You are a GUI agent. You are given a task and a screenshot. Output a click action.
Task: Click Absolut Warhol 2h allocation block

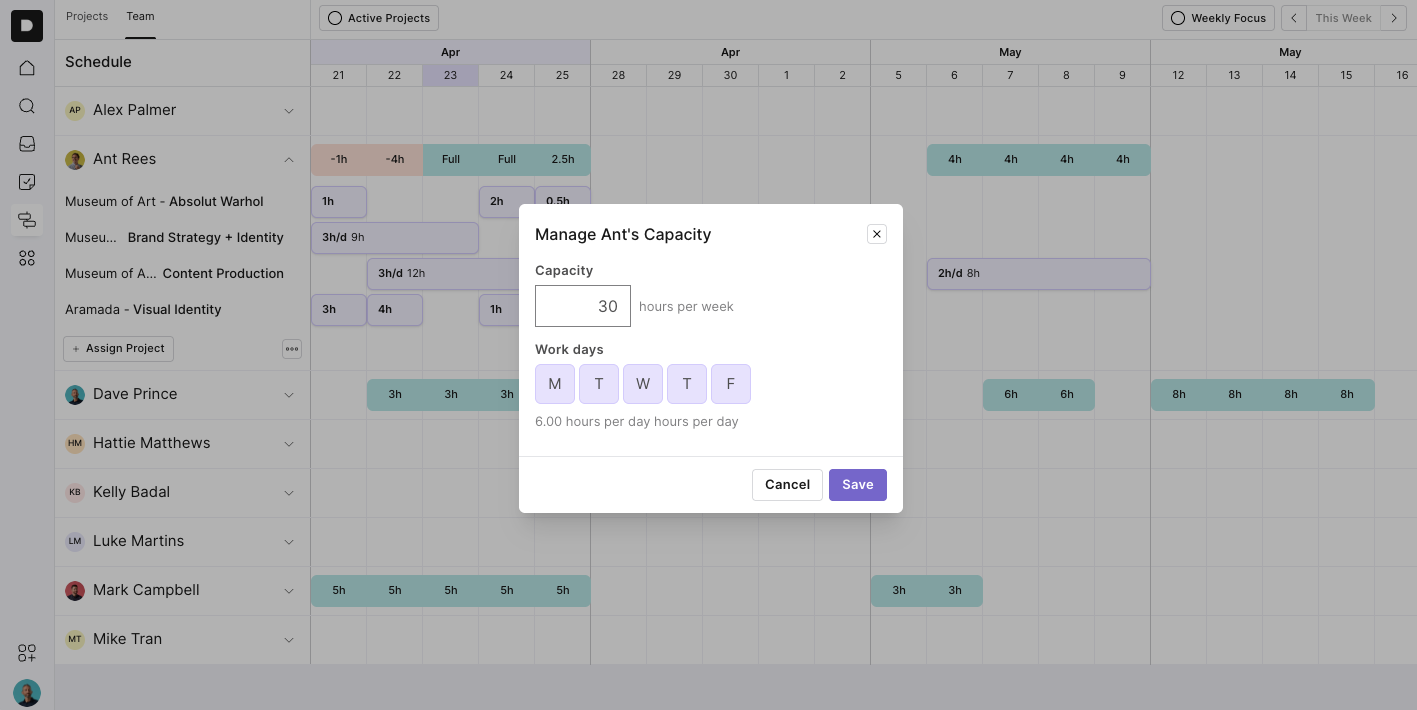point(507,202)
